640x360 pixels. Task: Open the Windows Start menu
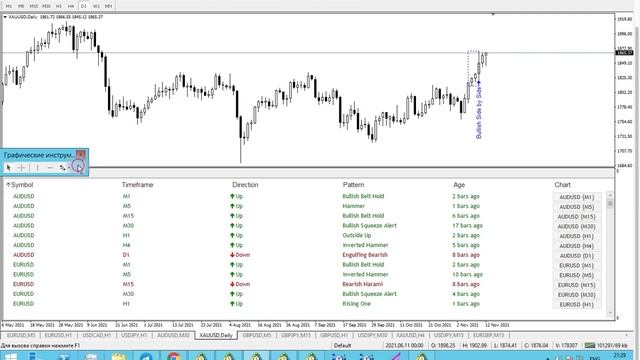click(x=10, y=356)
